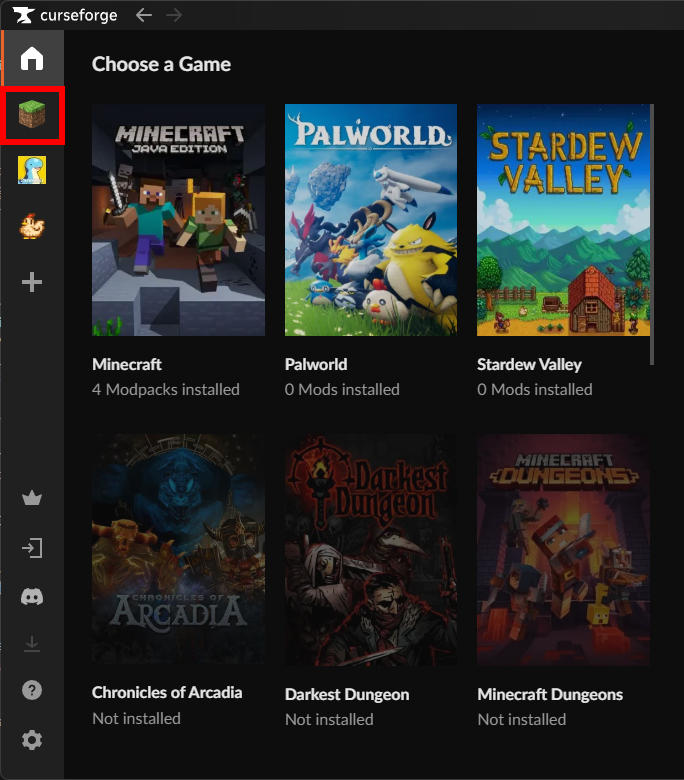The height and width of the screenshot is (780, 684).
Task: Click the Minecraft game title text
Action: (x=127, y=364)
